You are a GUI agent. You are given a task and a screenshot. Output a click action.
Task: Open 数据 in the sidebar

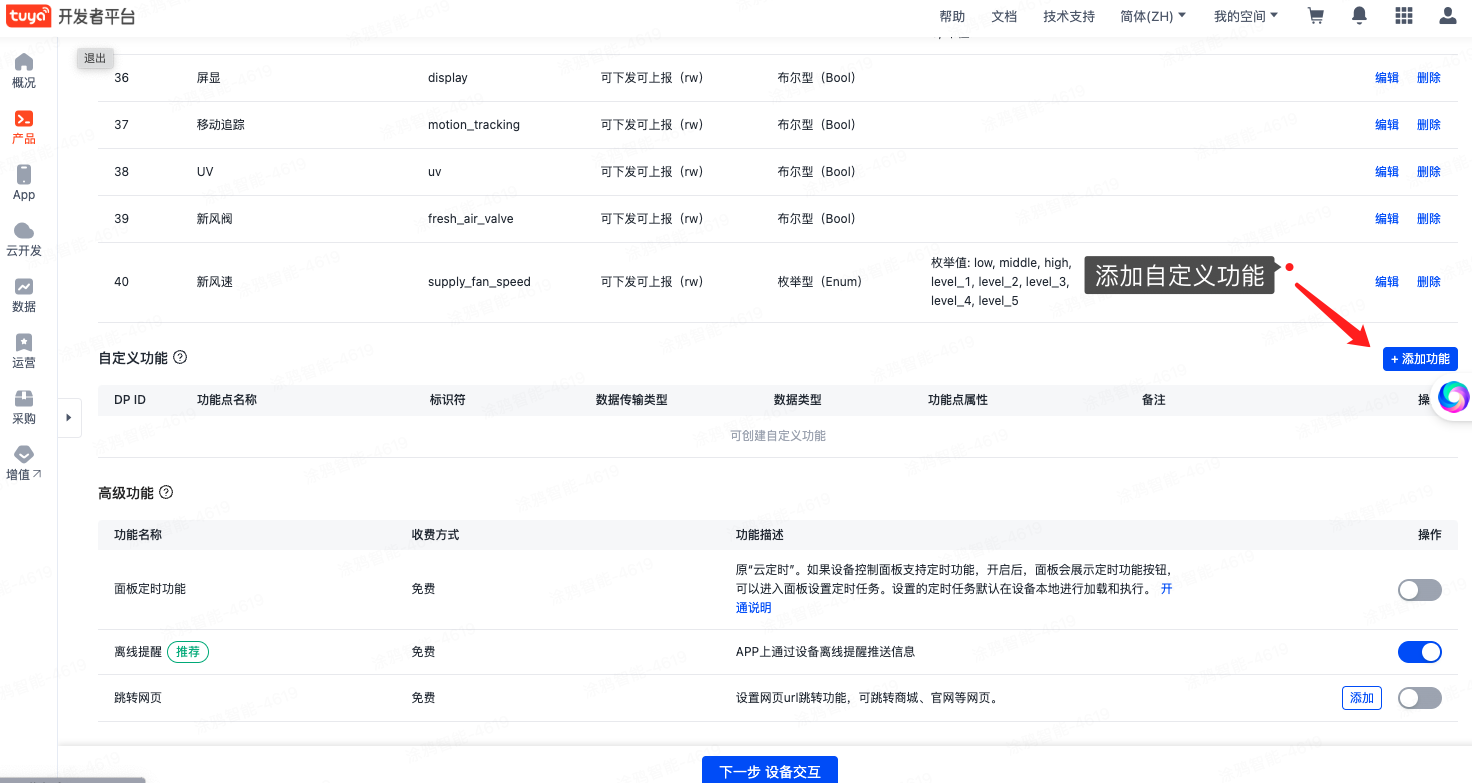24,295
